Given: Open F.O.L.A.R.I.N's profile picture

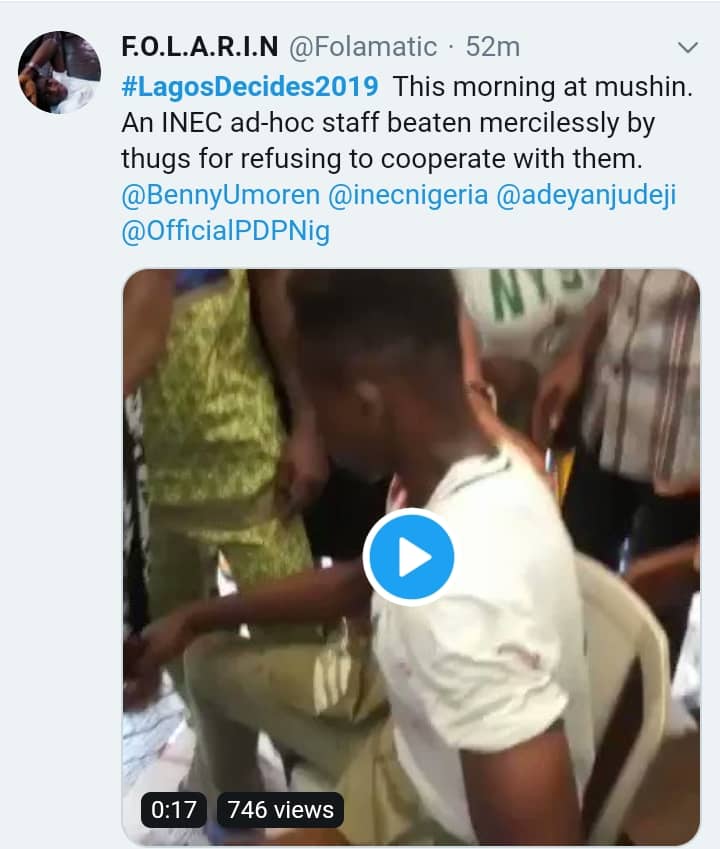Looking at the screenshot, I should coord(60,73).
